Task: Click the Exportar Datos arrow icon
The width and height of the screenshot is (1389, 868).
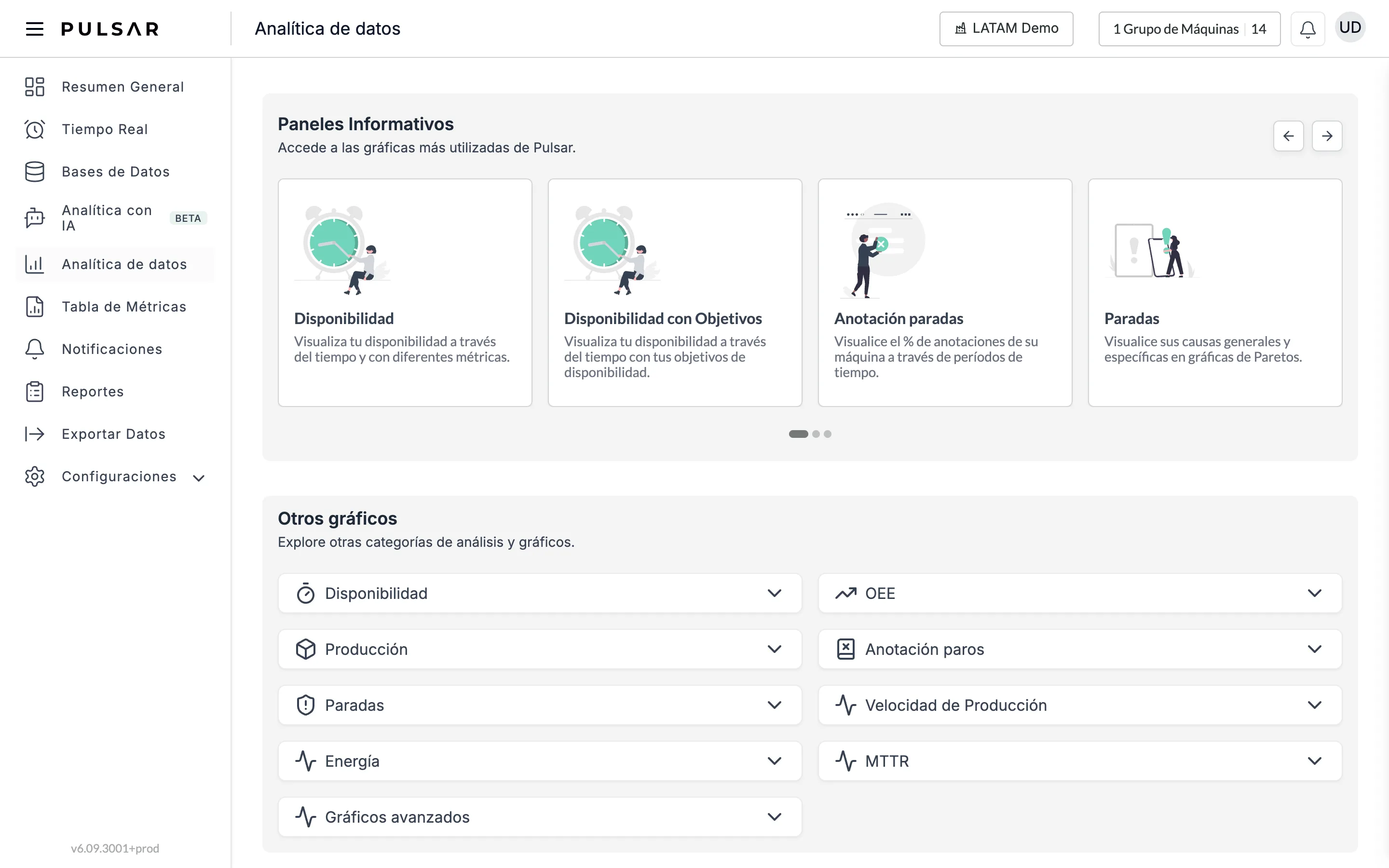Action: [x=34, y=434]
